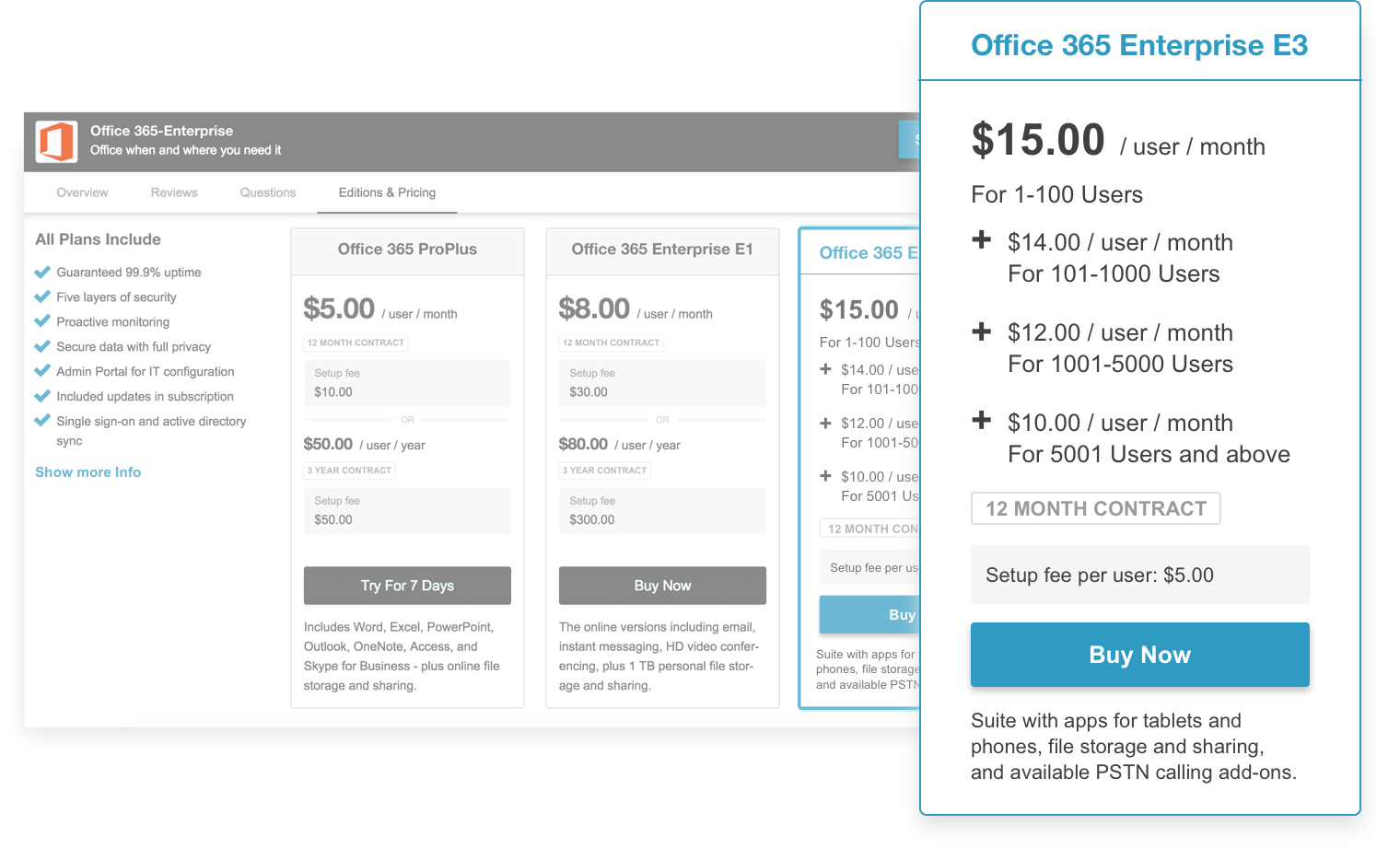The height and width of the screenshot is (860, 1400).
Task: Click Try For 7 Days button
Action: point(407,586)
